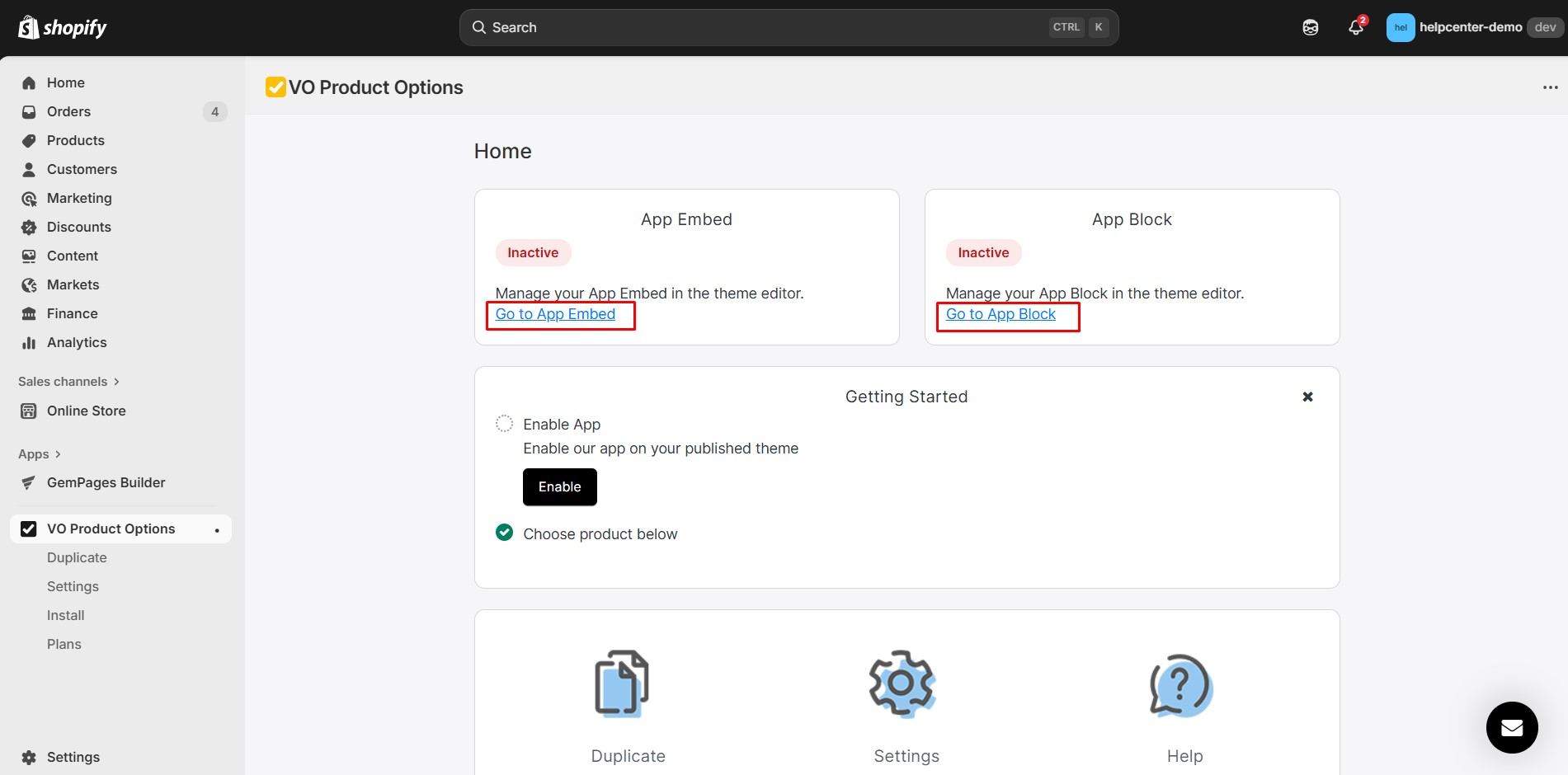
Task: Open the notifications bell
Action: click(x=1355, y=27)
